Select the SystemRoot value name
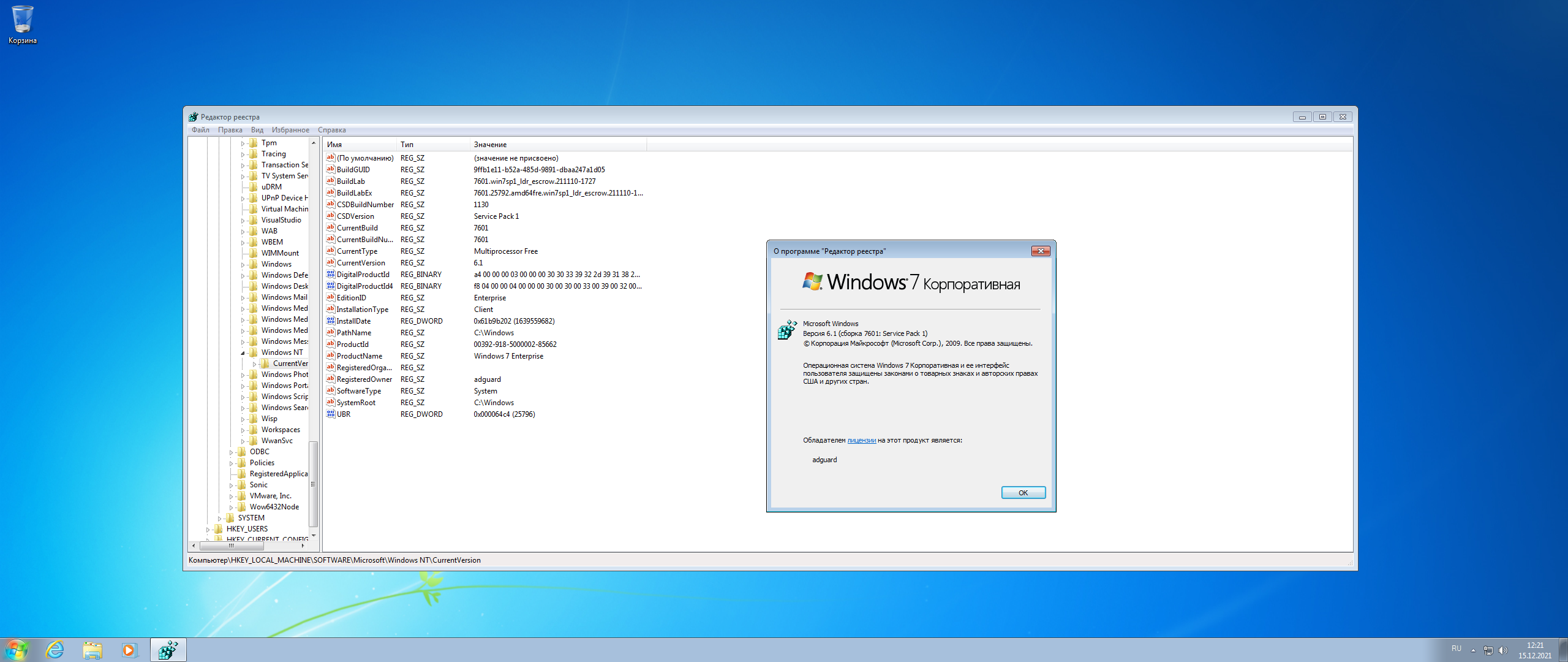 pos(356,403)
